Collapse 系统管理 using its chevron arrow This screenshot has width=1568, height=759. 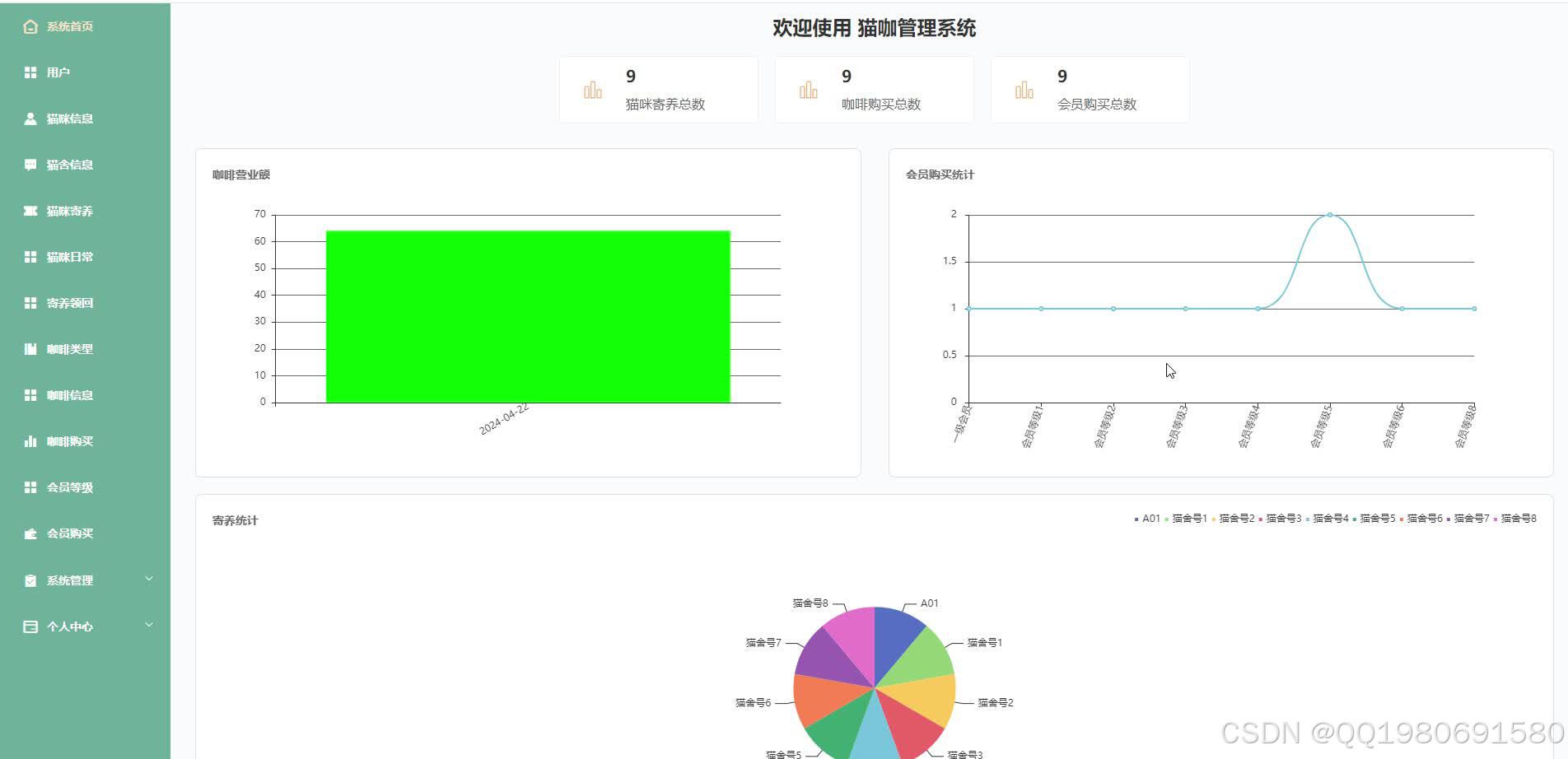coord(149,579)
